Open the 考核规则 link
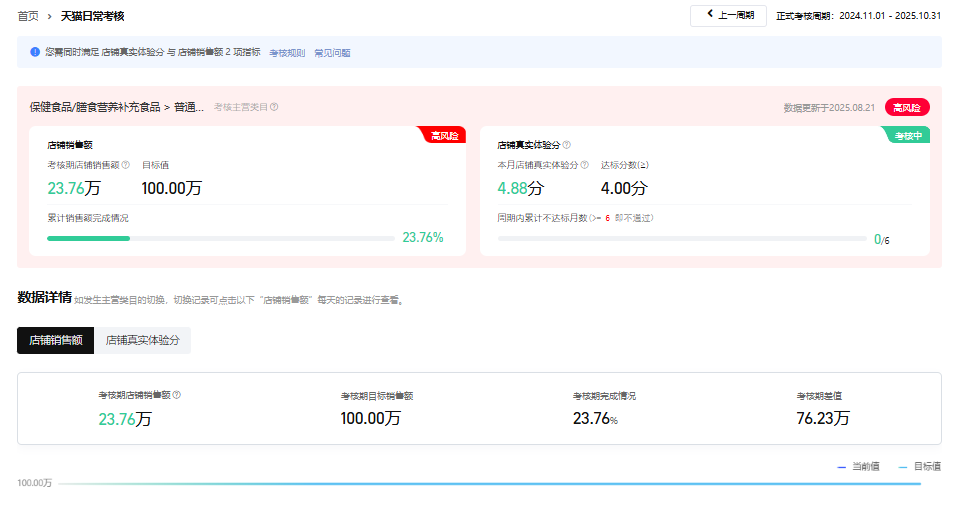The image size is (957, 519). [287, 53]
